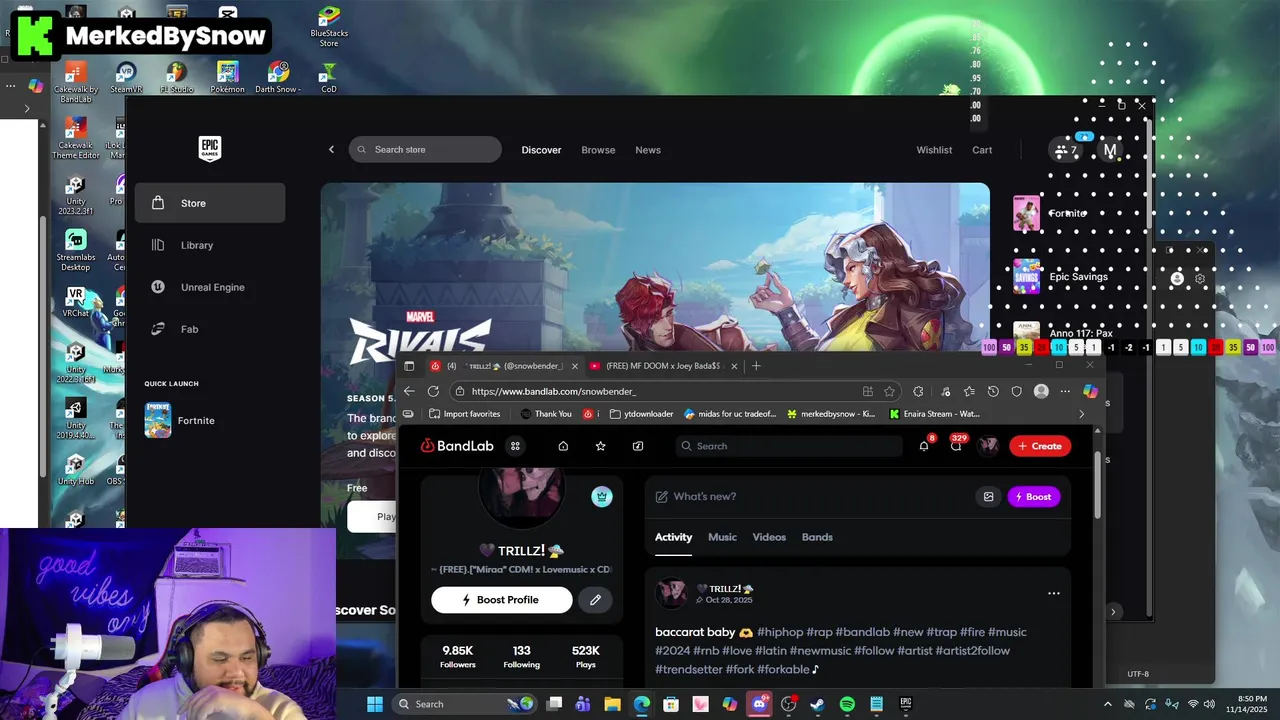Switch to the Music profile tab
This screenshot has height=720, width=1280.
tap(722, 537)
